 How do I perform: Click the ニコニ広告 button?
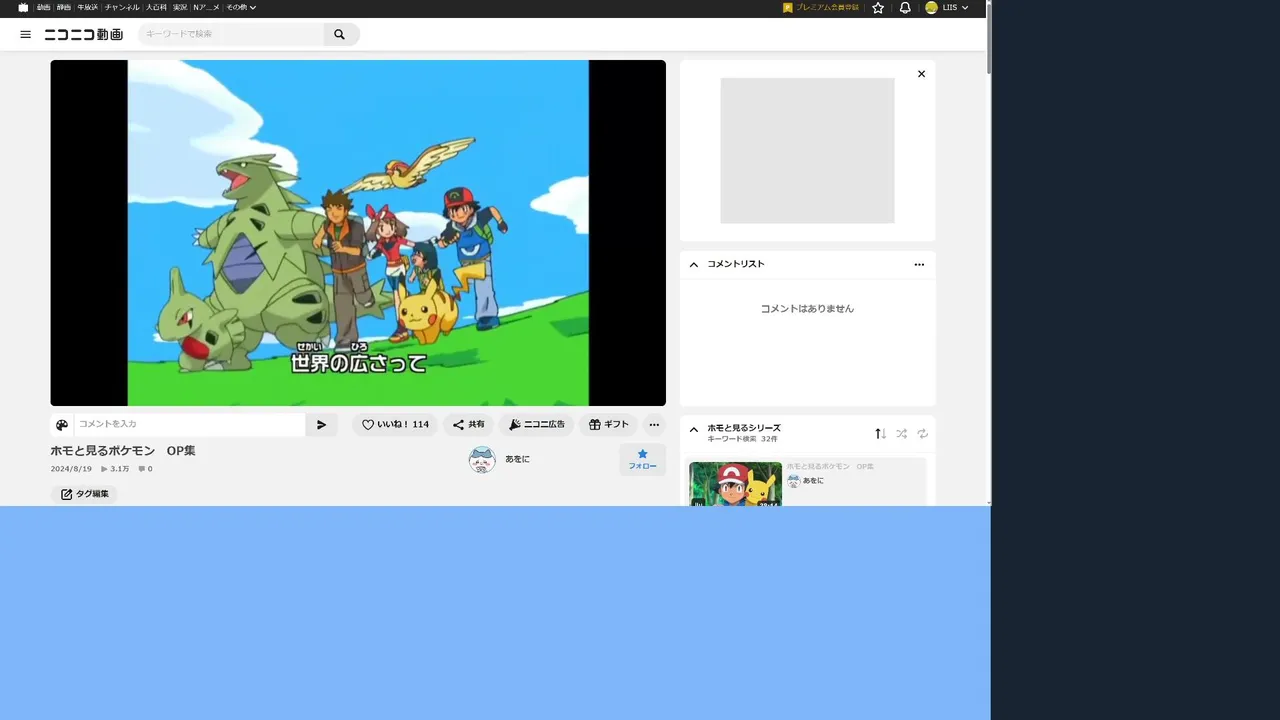pyautogui.click(x=537, y=425)
